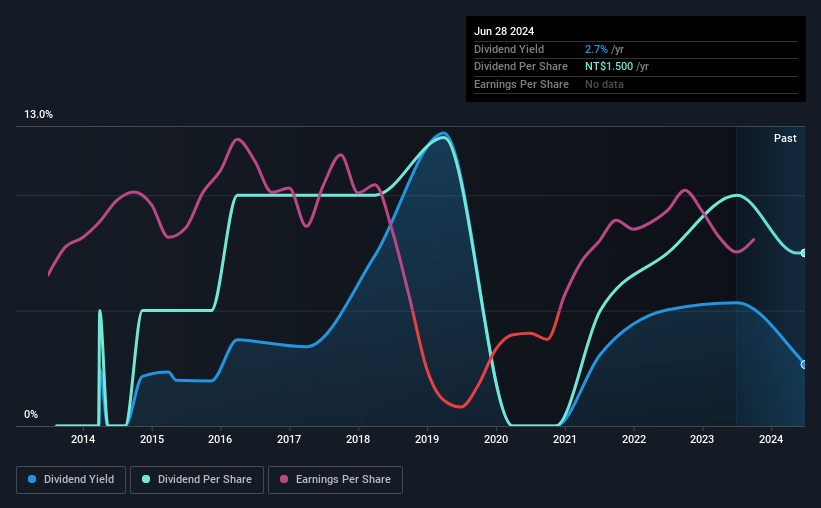Click the 2017 x-axis label
Screen dimensions: 821x508
[289, 439]
